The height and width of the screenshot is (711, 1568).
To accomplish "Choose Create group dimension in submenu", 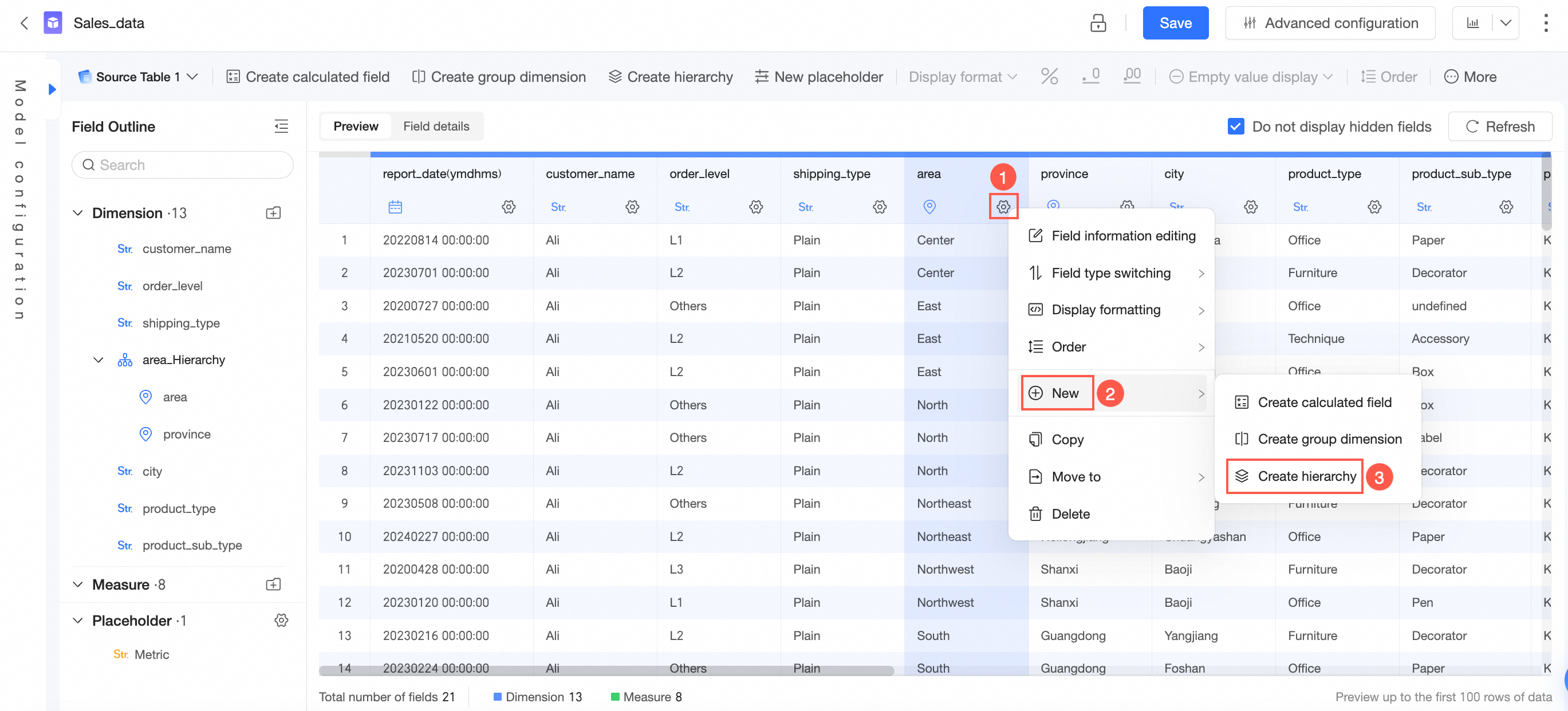I will point(1318,439).
